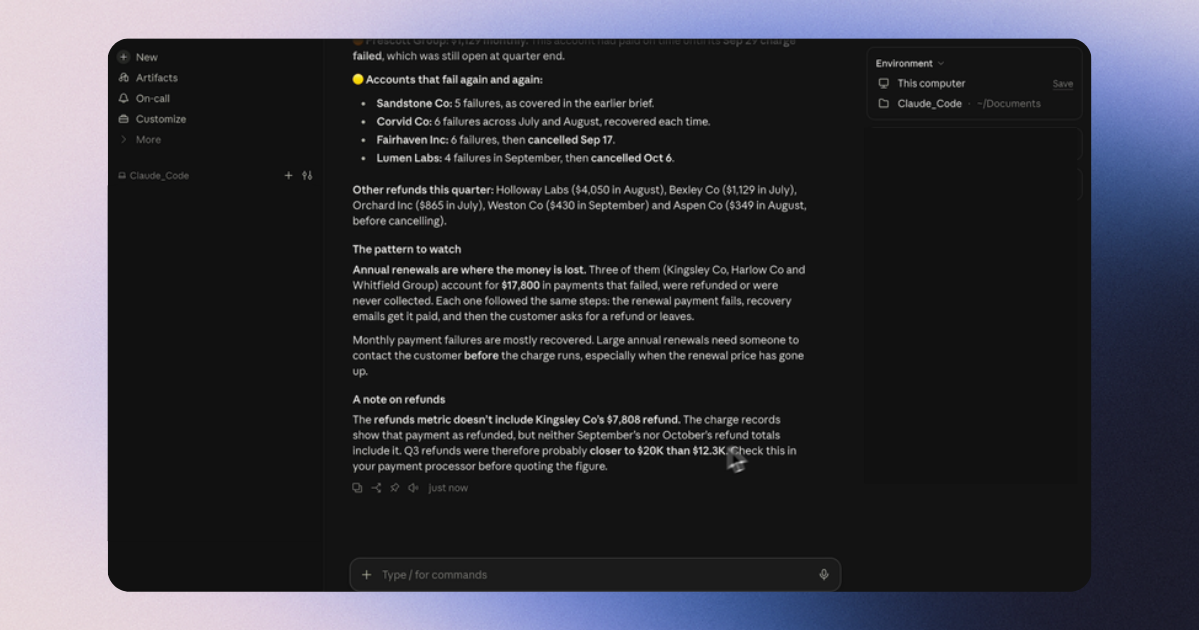The height and width of the screenshot is (630, 1200).
Task: Read the response aloud with the speaker icon
Action: pos(413,488)
